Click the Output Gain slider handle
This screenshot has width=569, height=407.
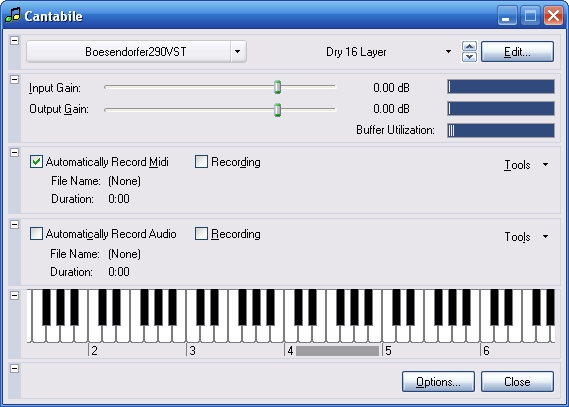point(278,110)
